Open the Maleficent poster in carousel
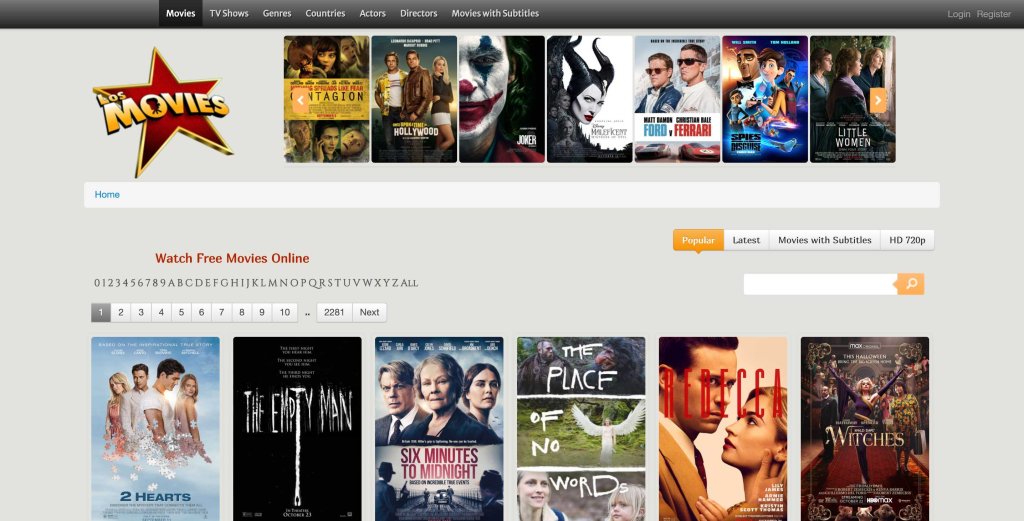1024x521 pixels. [x=590, y=99]
